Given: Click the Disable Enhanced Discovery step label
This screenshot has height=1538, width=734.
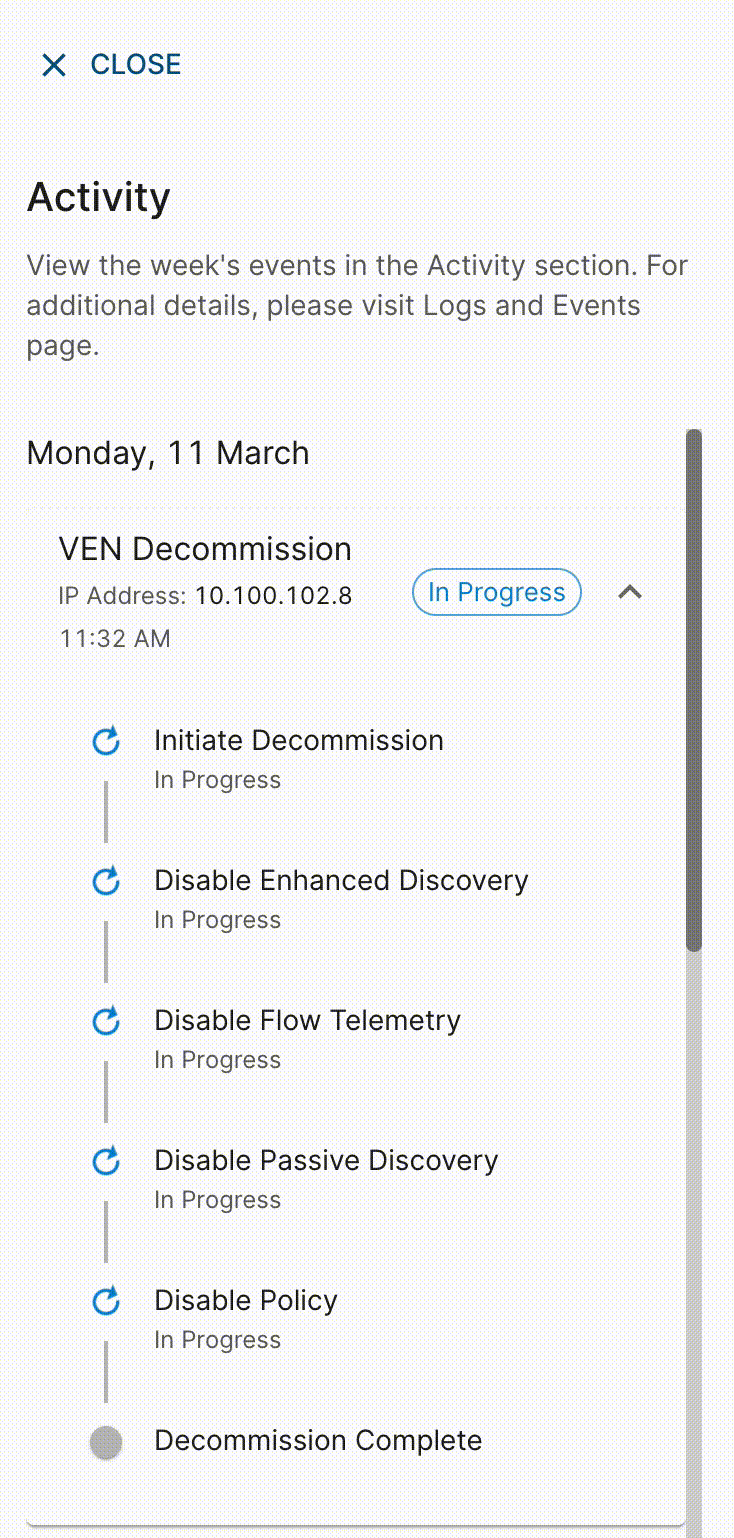Looking at the screenshot, I should click(341, 880).
